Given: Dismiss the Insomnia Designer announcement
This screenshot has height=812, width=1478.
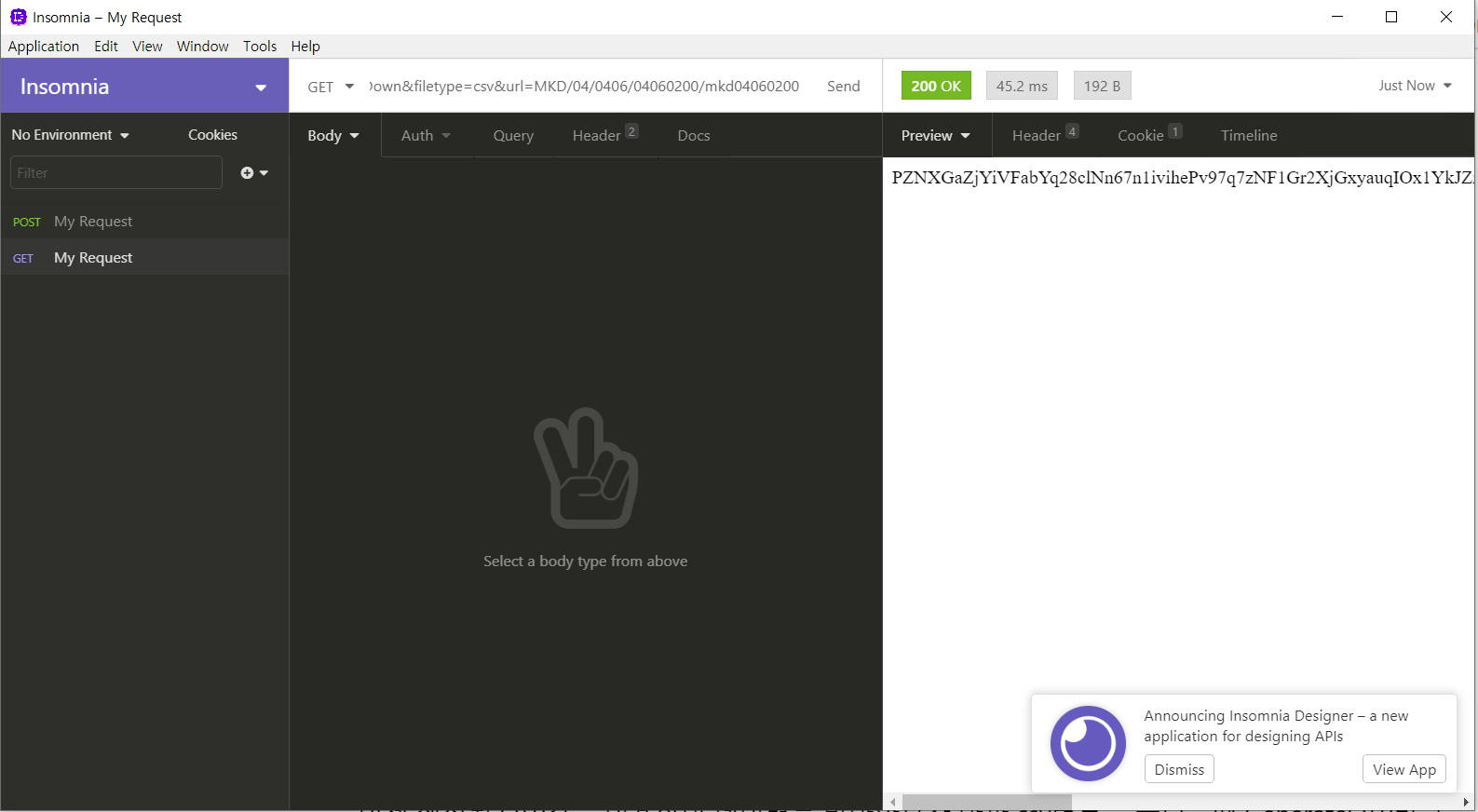Looking at the screenshot, I should tap(1179, 769).
